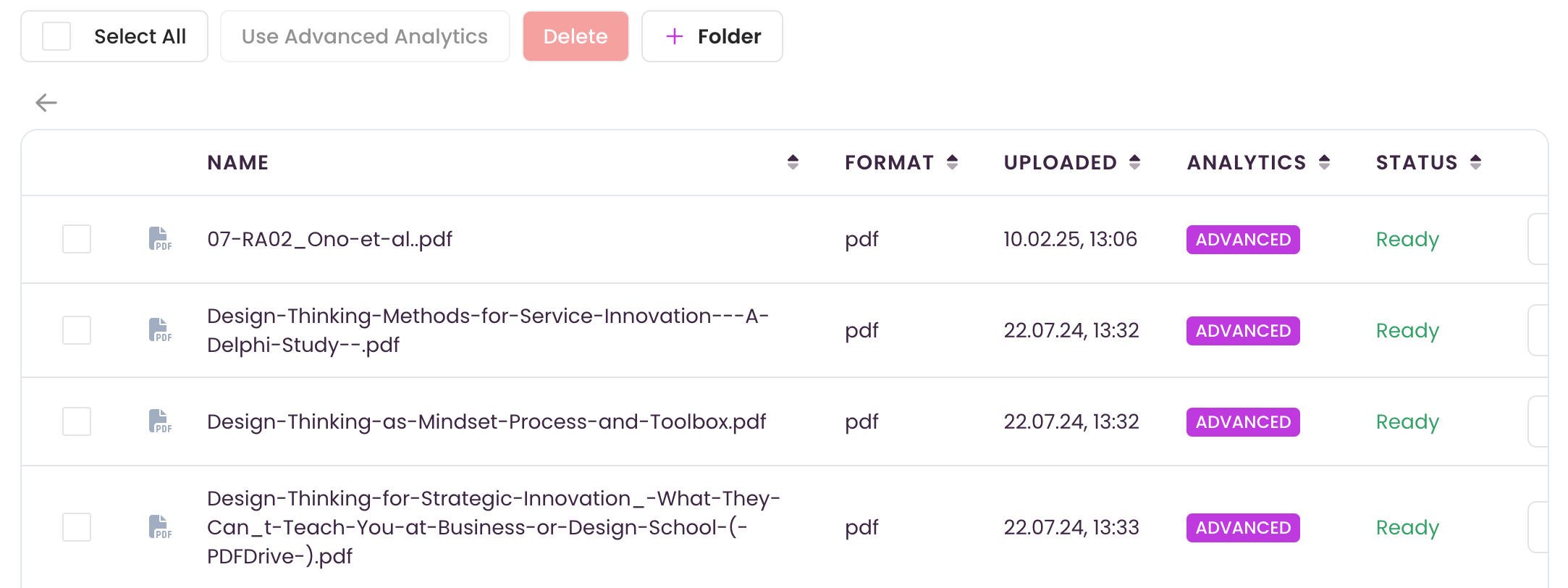Tick checkbox for Design-Thinking-as-Mindset file
The width and height of the screenshot is (1568, 588).
pyautogui.click(x=77, y=421)
